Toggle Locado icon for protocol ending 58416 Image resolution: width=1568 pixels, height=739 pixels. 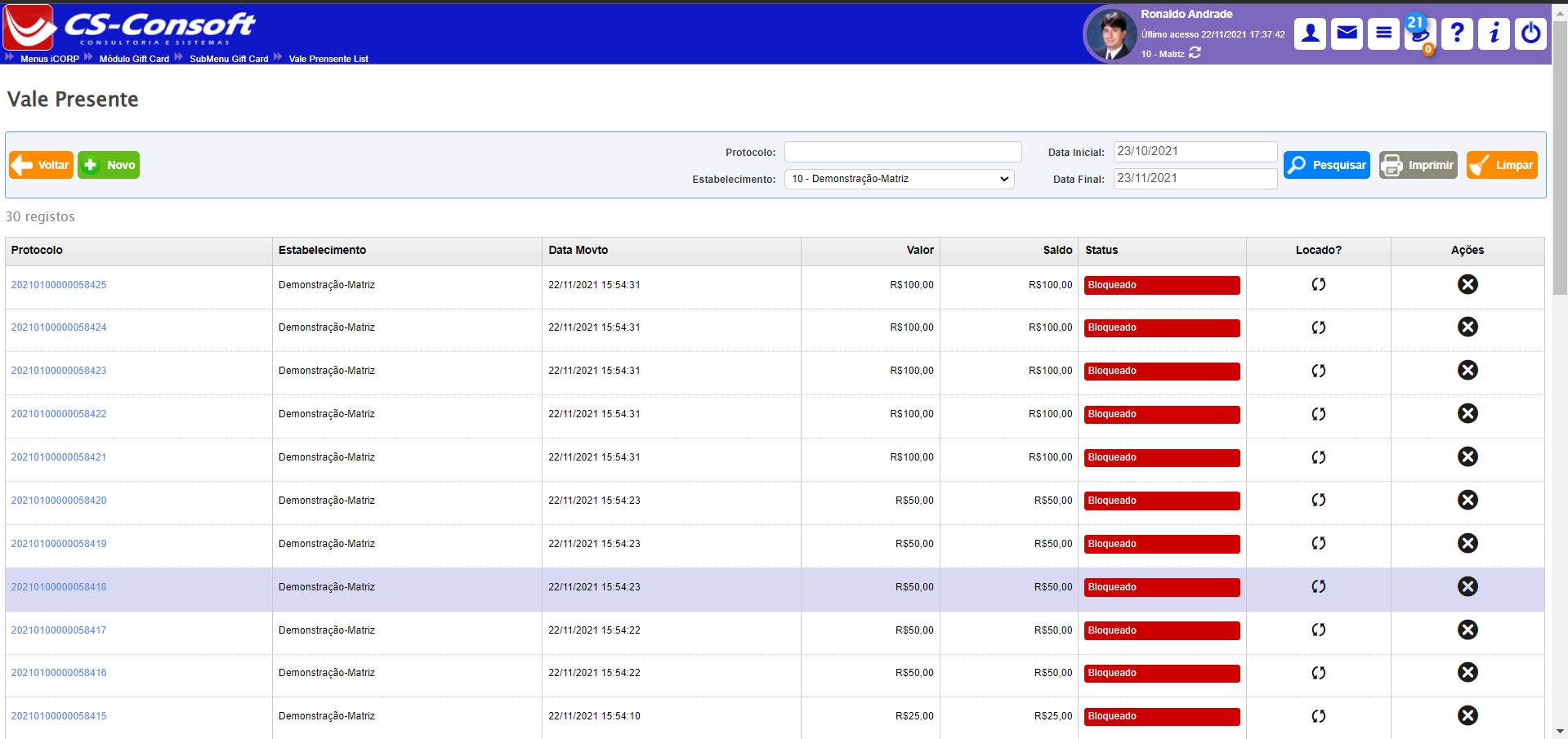tap(1318, 673)
